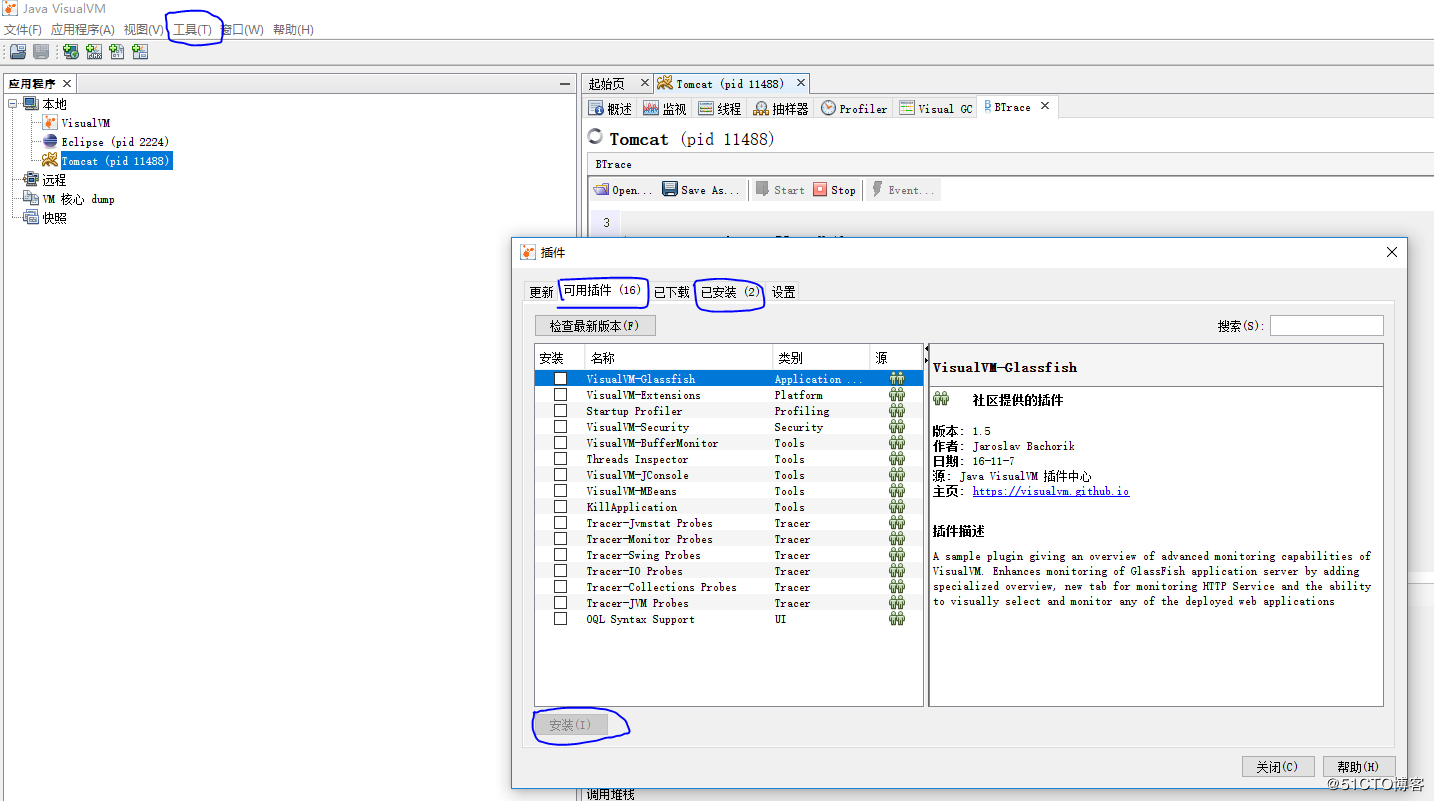Open the 设置 tab in plugins dialog

coord(784,292)
